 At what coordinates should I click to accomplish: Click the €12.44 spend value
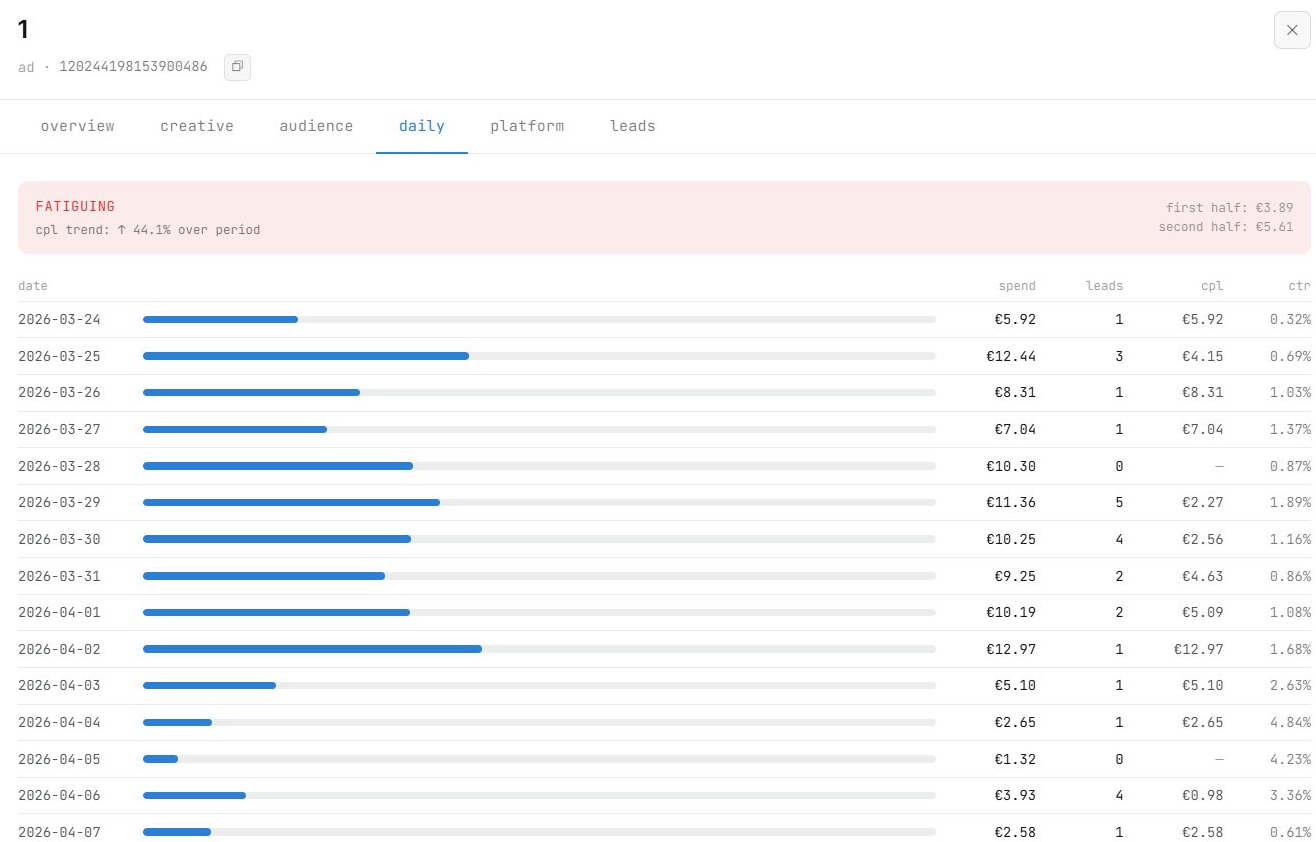click(x=1011, y=356)
